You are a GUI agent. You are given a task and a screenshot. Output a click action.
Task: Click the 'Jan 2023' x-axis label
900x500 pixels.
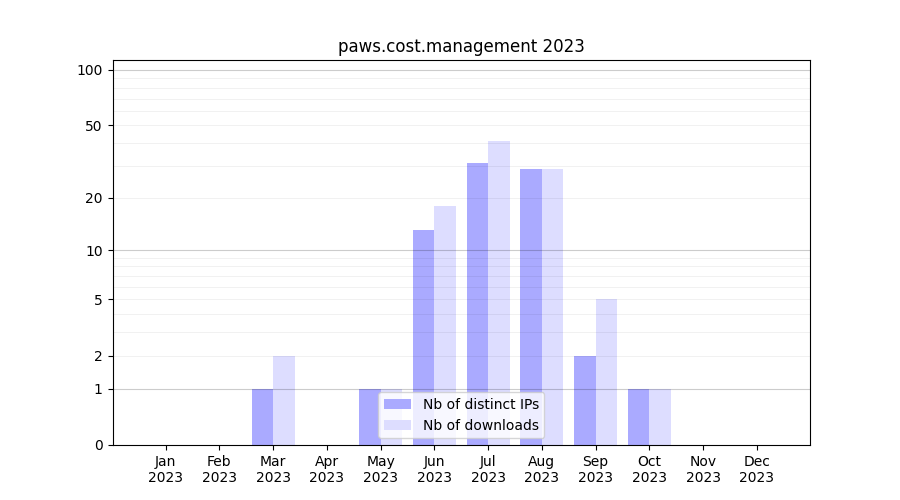click(x=166, y=469)
